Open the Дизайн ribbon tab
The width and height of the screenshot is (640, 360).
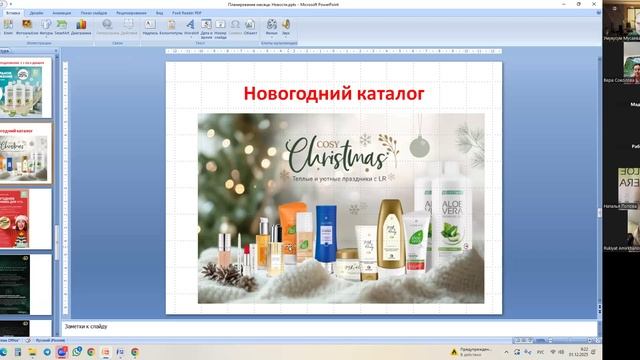tap(36, 13)
